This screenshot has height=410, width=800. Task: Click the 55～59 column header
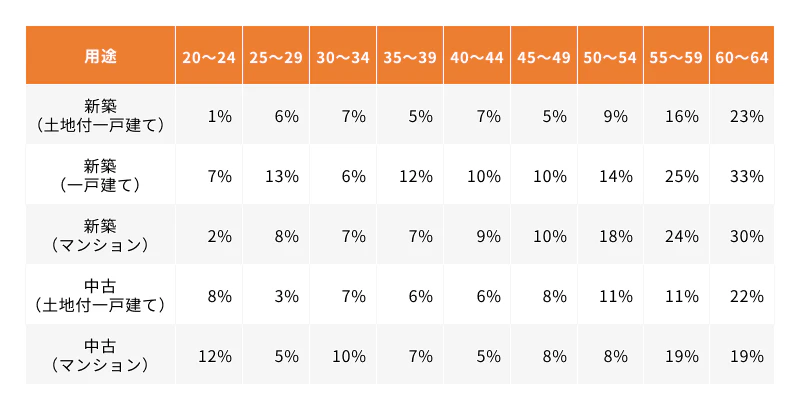pos(676,55)
